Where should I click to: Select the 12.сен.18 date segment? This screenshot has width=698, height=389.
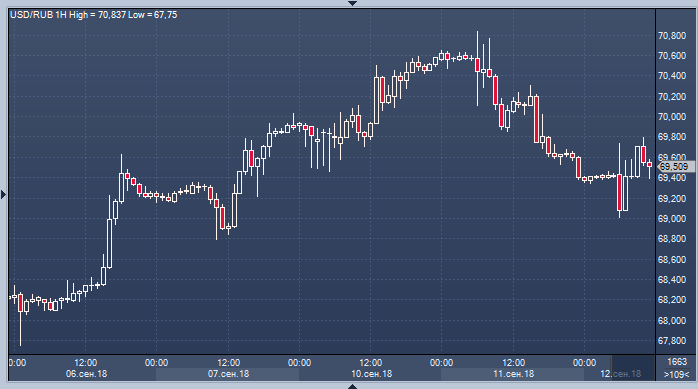[x=620, y=374]
